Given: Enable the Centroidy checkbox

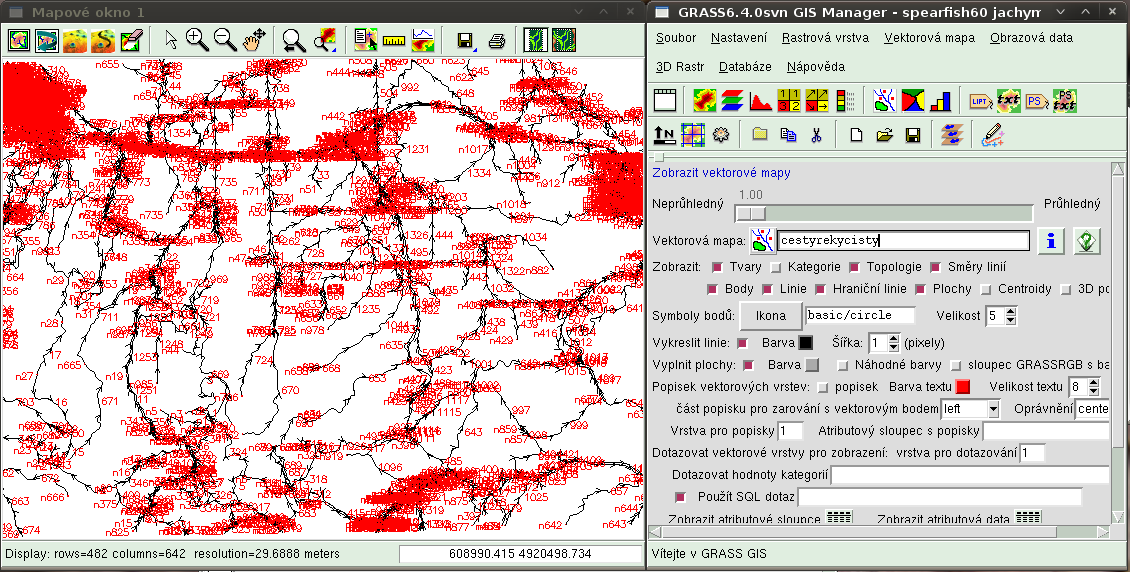Looking at the screenshot, I should [985, 289].
